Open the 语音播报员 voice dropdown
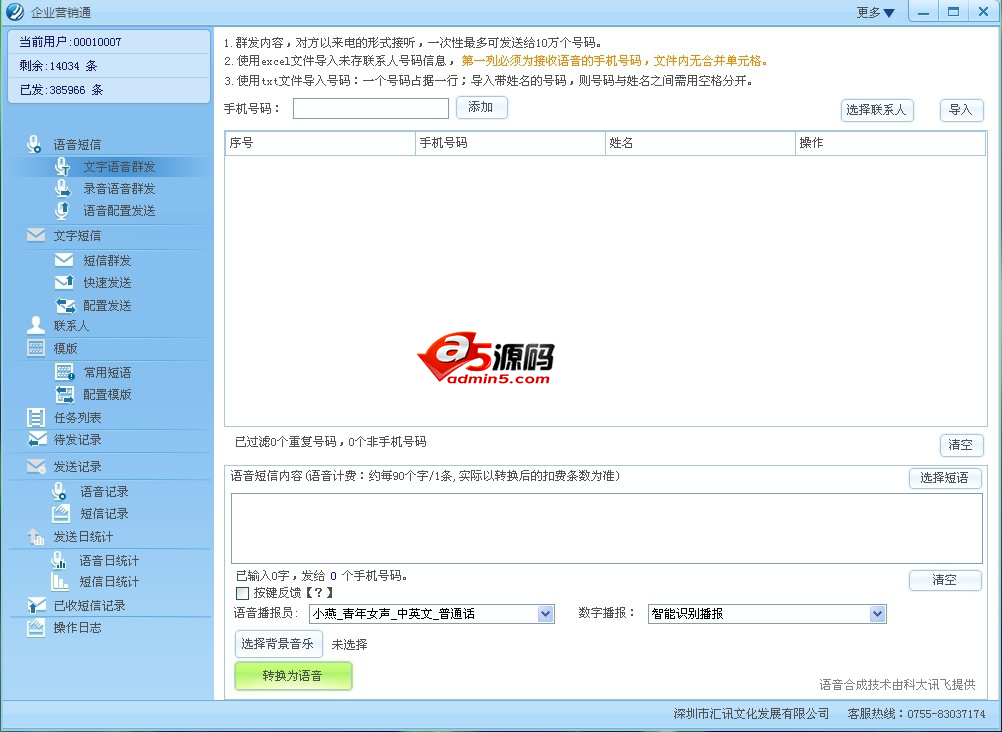The height and width of the screenshot is (732, 1002). click(x=545, y=614)
